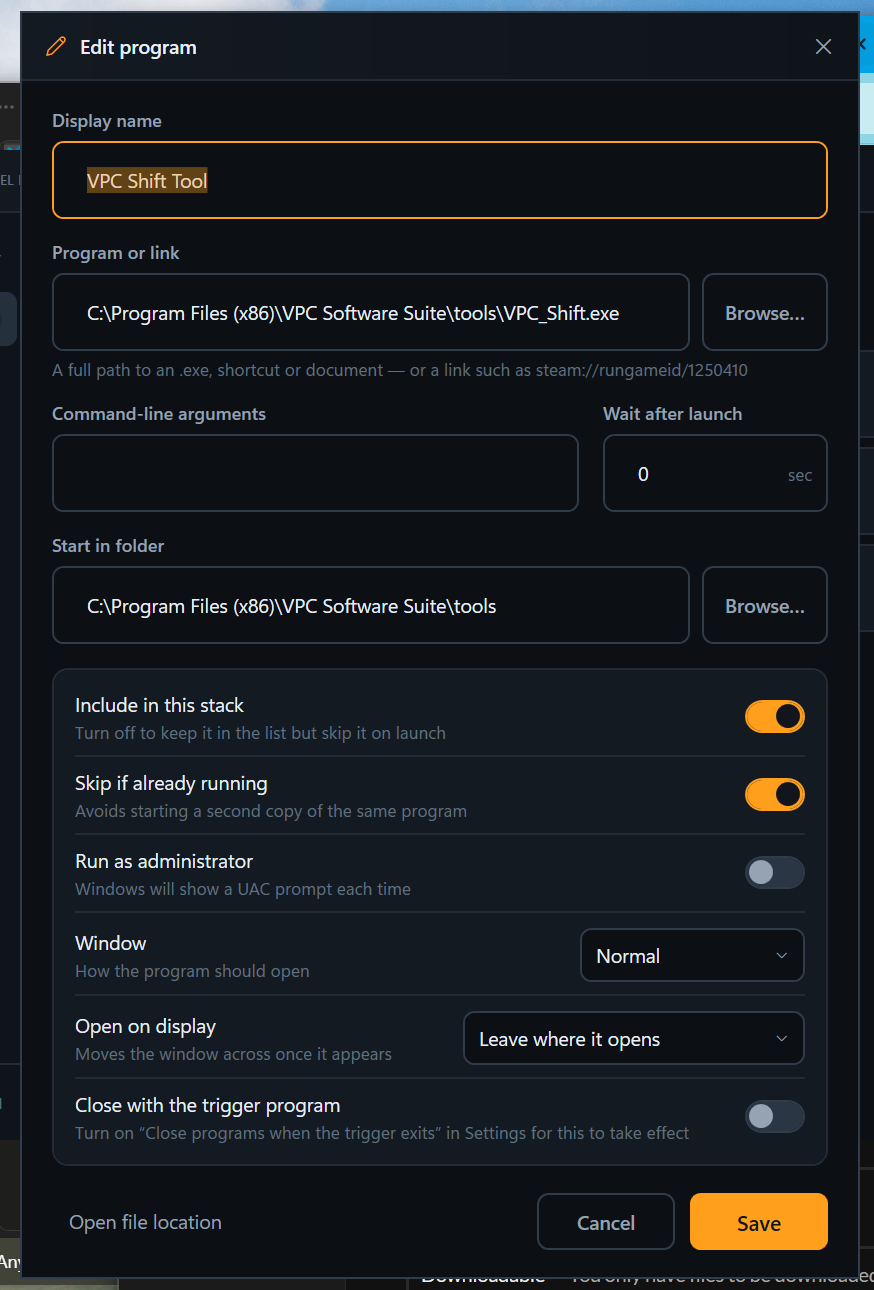
Task: Click the Start in folder path field
Action: (371, 605)
